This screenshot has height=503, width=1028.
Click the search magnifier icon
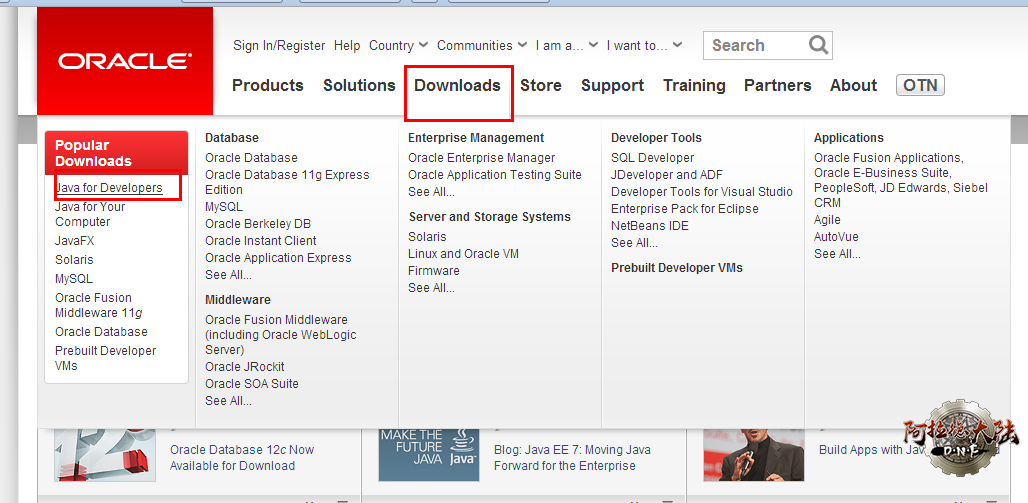click(x=818, y=45)
